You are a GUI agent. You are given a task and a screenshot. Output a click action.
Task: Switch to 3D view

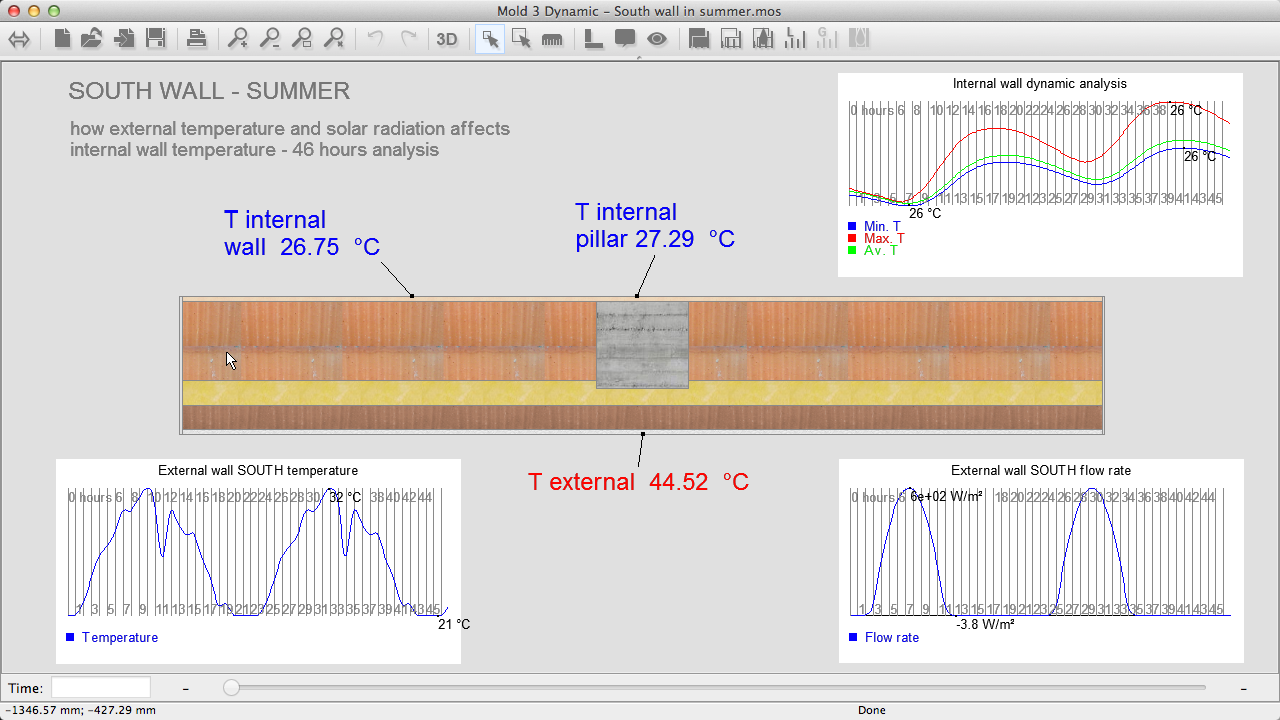pyautogui.click(x=447, y=39)
